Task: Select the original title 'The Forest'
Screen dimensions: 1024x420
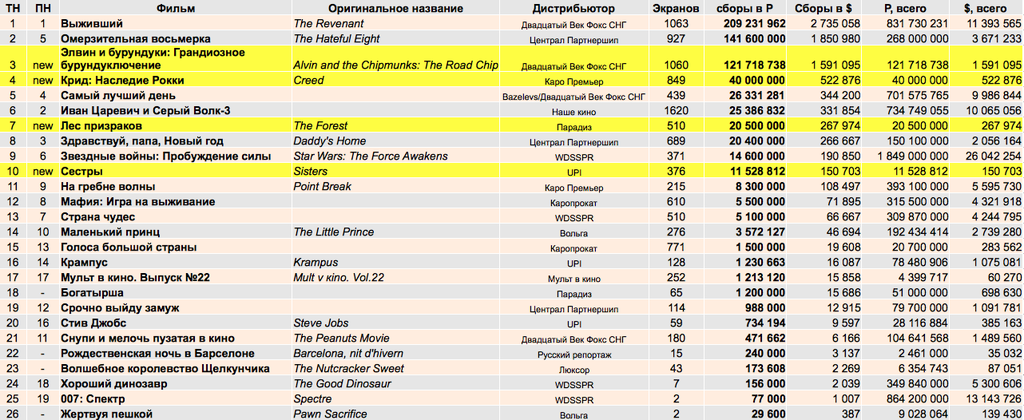Action: click(x=321, y=125)
